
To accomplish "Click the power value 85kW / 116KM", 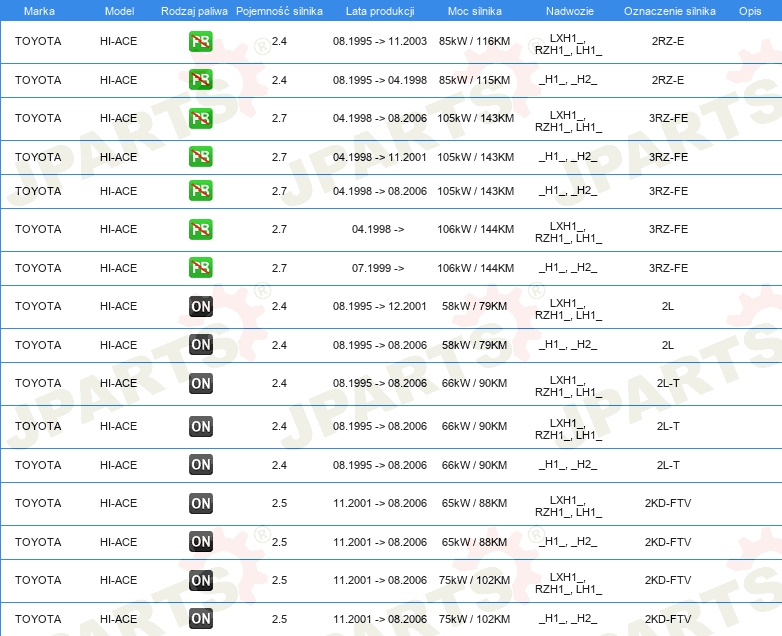I will click(x=475, y=41).
